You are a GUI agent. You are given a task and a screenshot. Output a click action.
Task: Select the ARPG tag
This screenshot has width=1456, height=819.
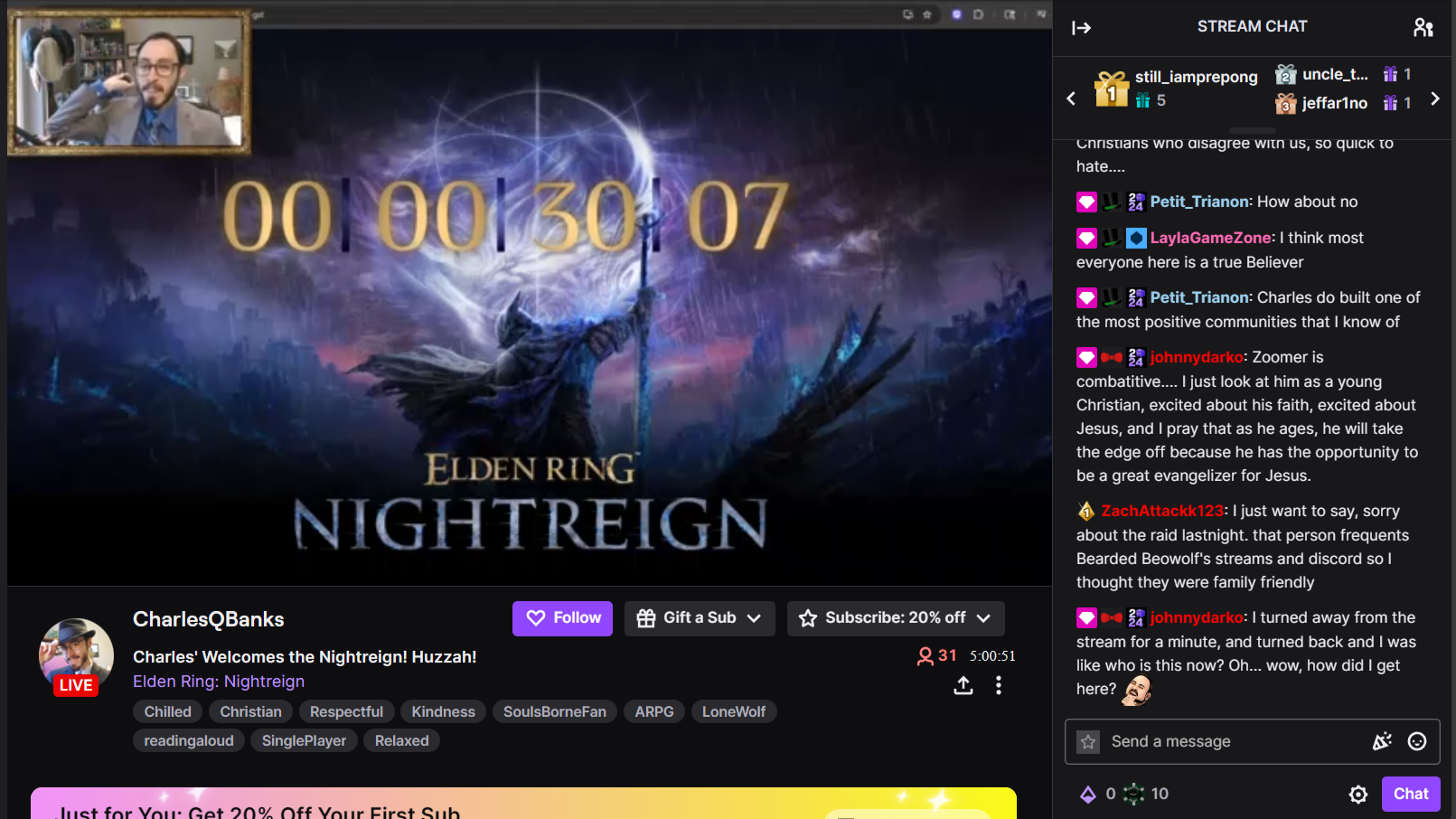654,712
